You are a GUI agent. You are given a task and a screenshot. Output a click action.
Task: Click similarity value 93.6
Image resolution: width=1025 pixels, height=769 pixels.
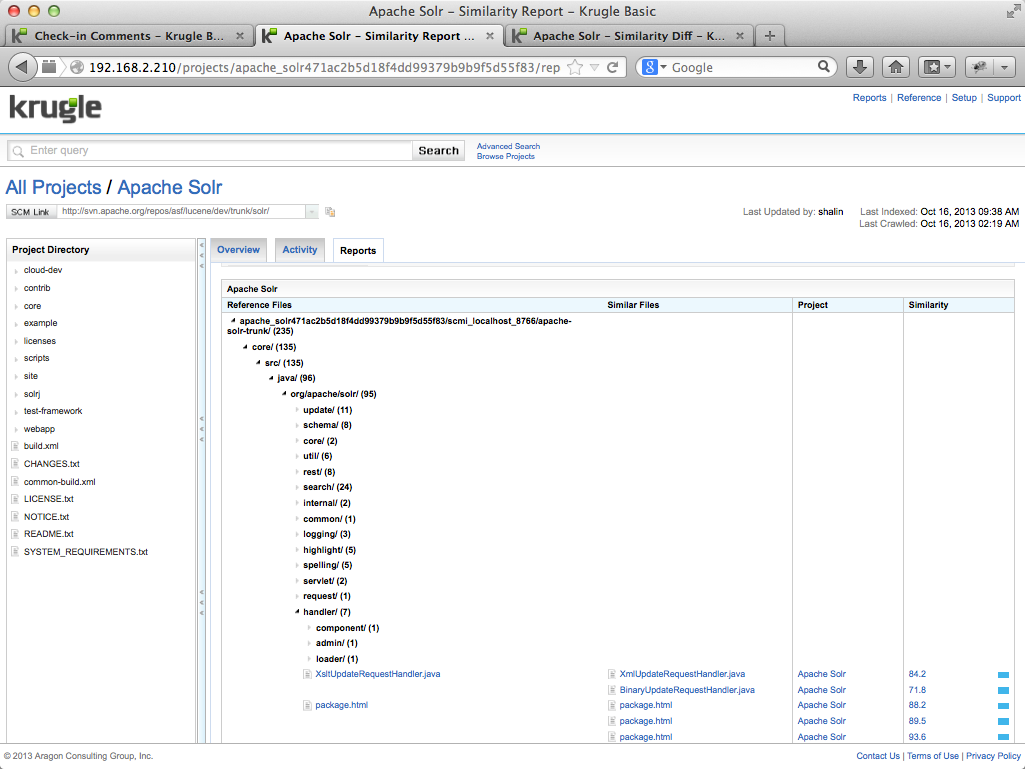pyautogui.click(x=917, y=737)
